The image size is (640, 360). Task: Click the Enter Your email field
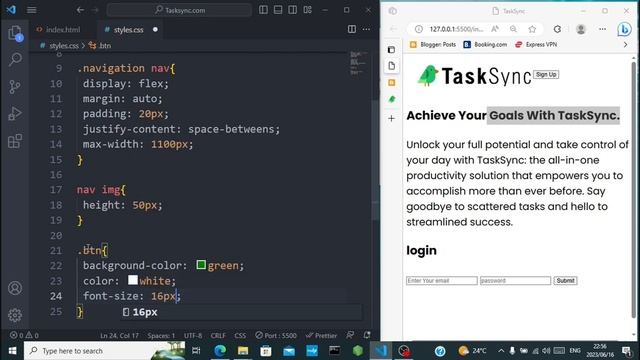(x=442, y=280)
